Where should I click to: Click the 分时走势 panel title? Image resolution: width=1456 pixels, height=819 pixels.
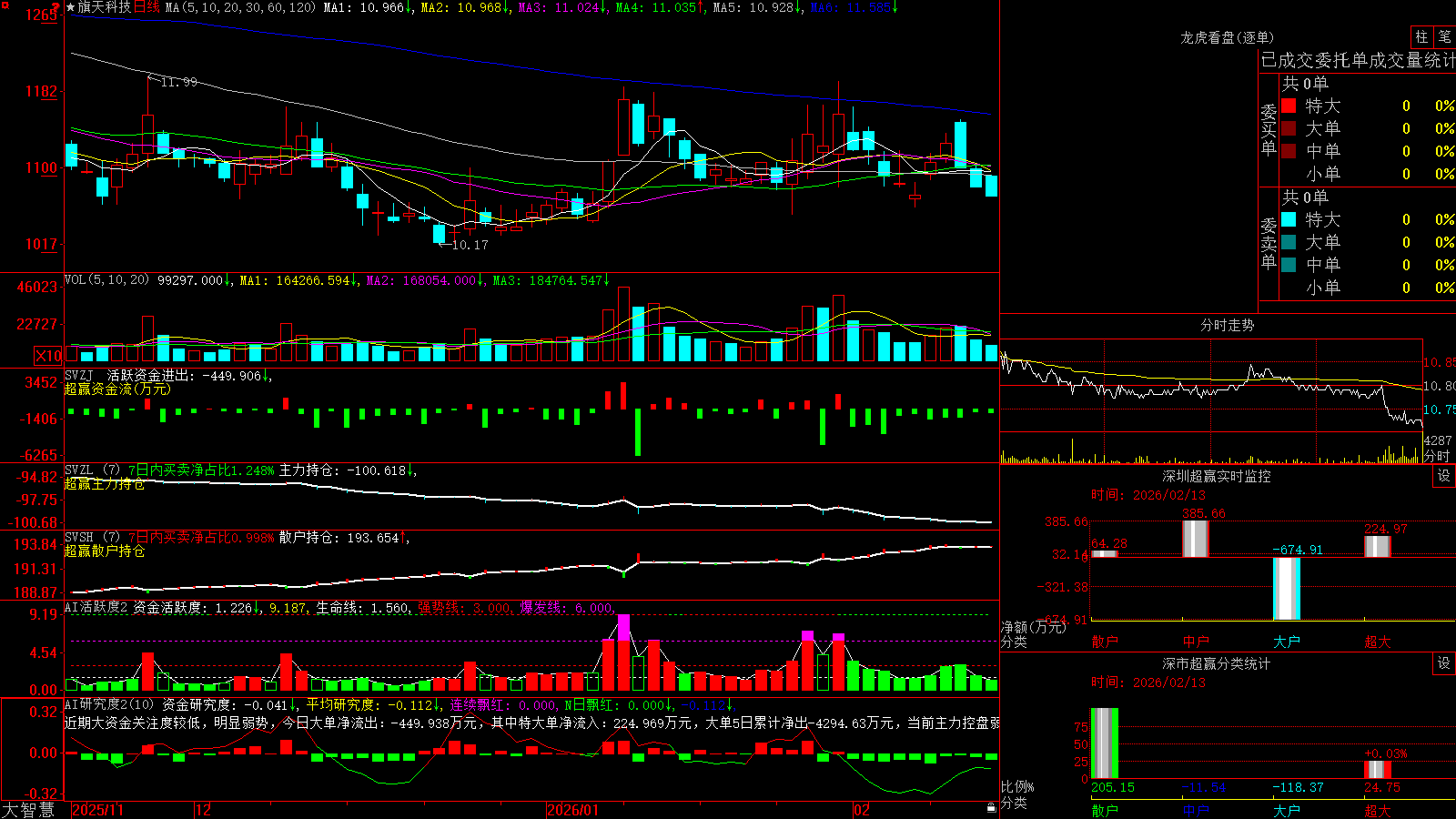coord(1227,325)
